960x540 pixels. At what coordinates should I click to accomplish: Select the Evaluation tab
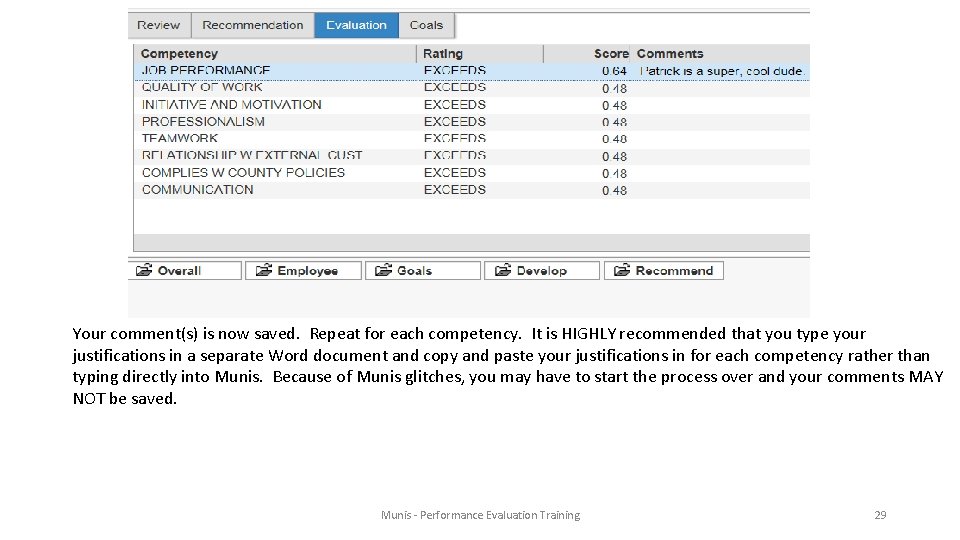coord(356,25)
